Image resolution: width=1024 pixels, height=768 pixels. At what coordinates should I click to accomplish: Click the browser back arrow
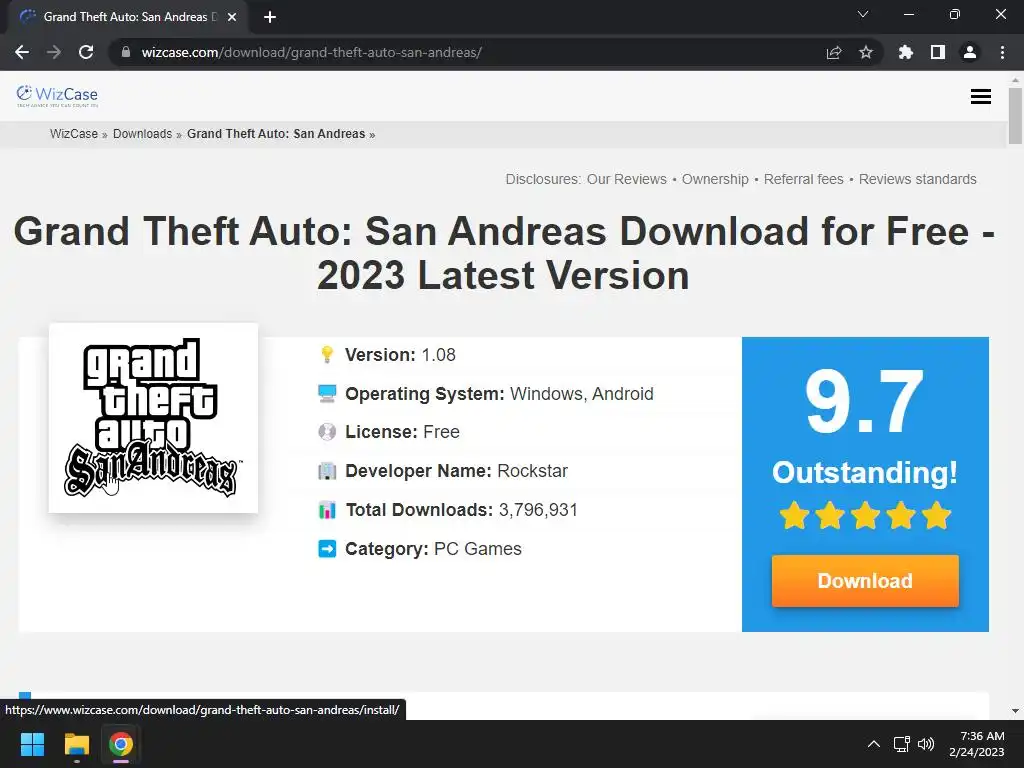coord(22,52)
